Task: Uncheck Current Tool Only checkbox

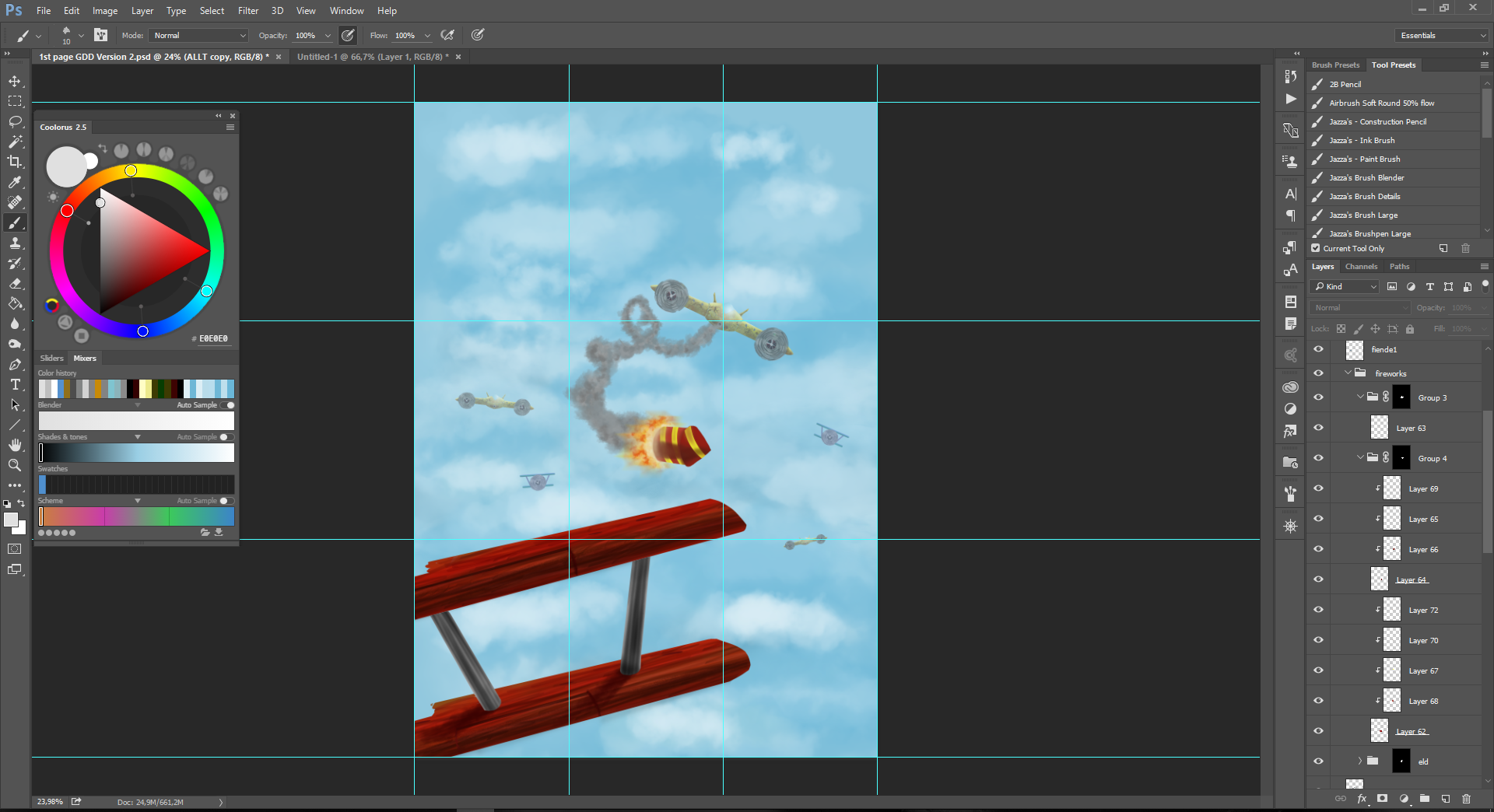Action: point(1316,249)
